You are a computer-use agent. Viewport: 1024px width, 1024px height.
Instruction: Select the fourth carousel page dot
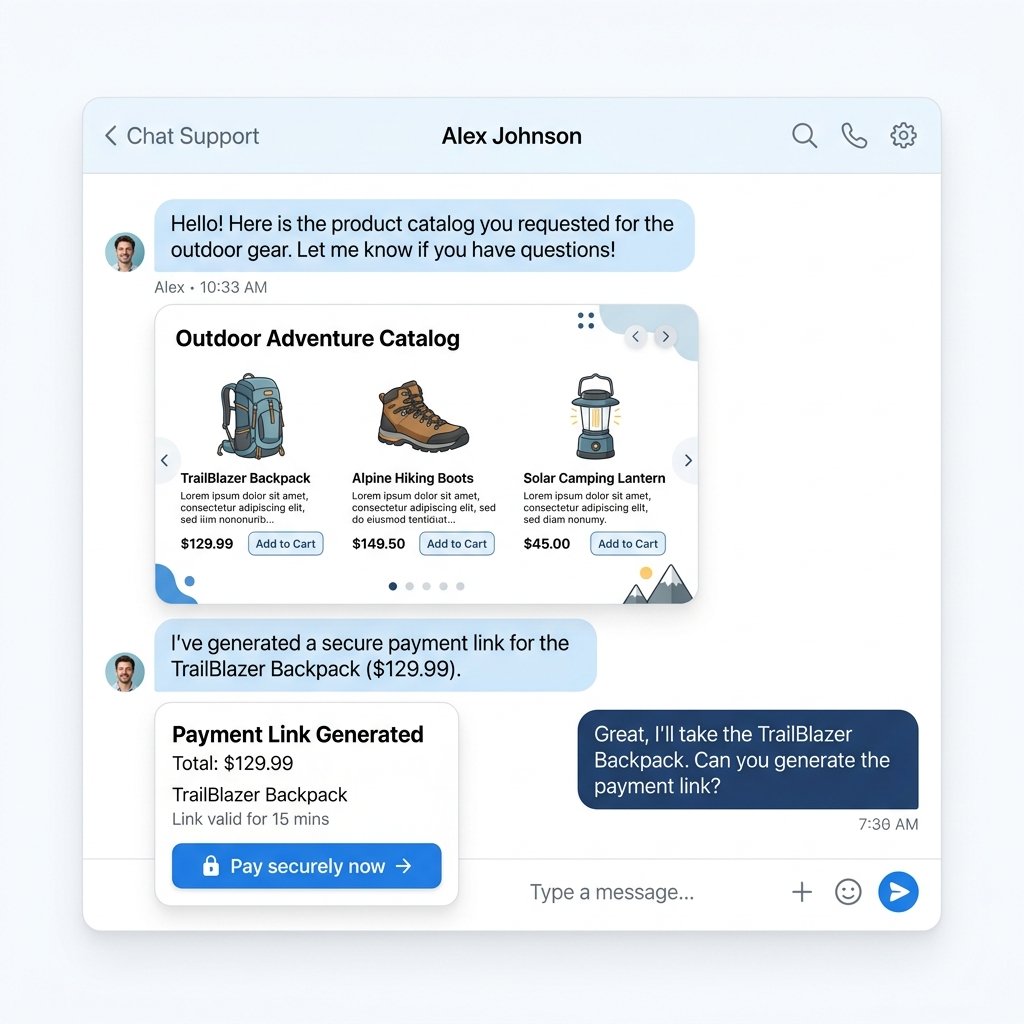point(443,586)
